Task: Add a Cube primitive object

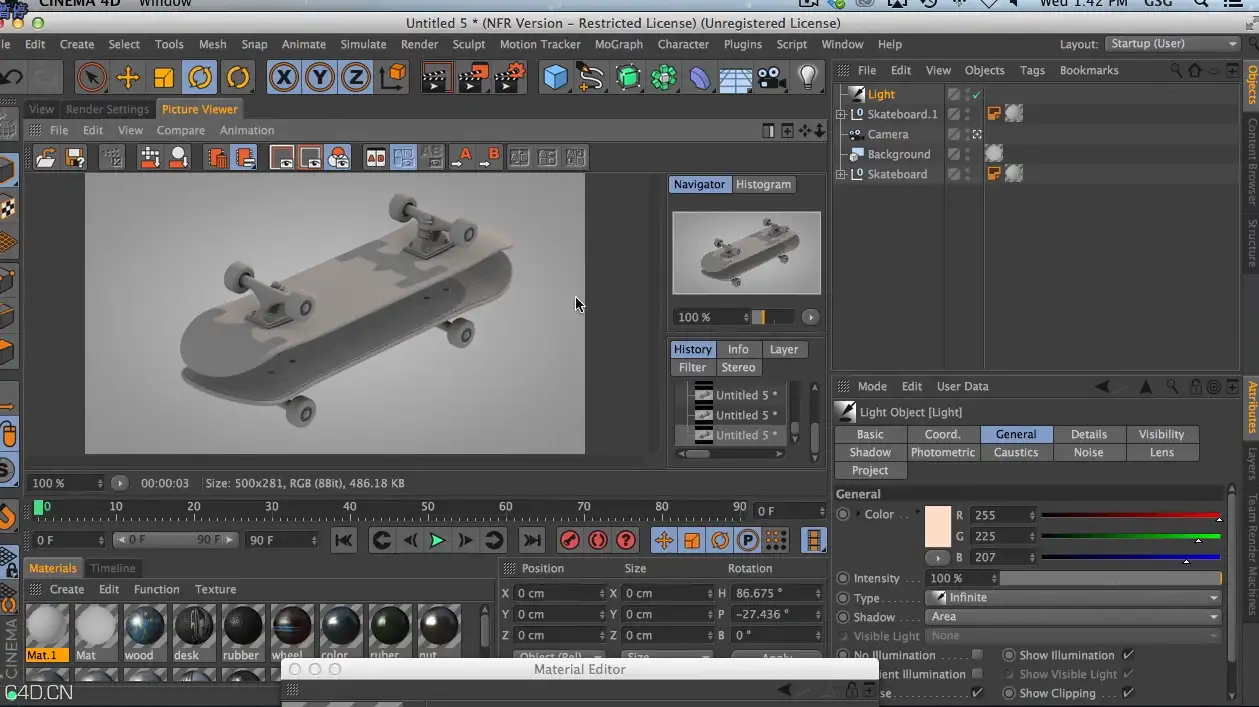Action: point(556,77)
